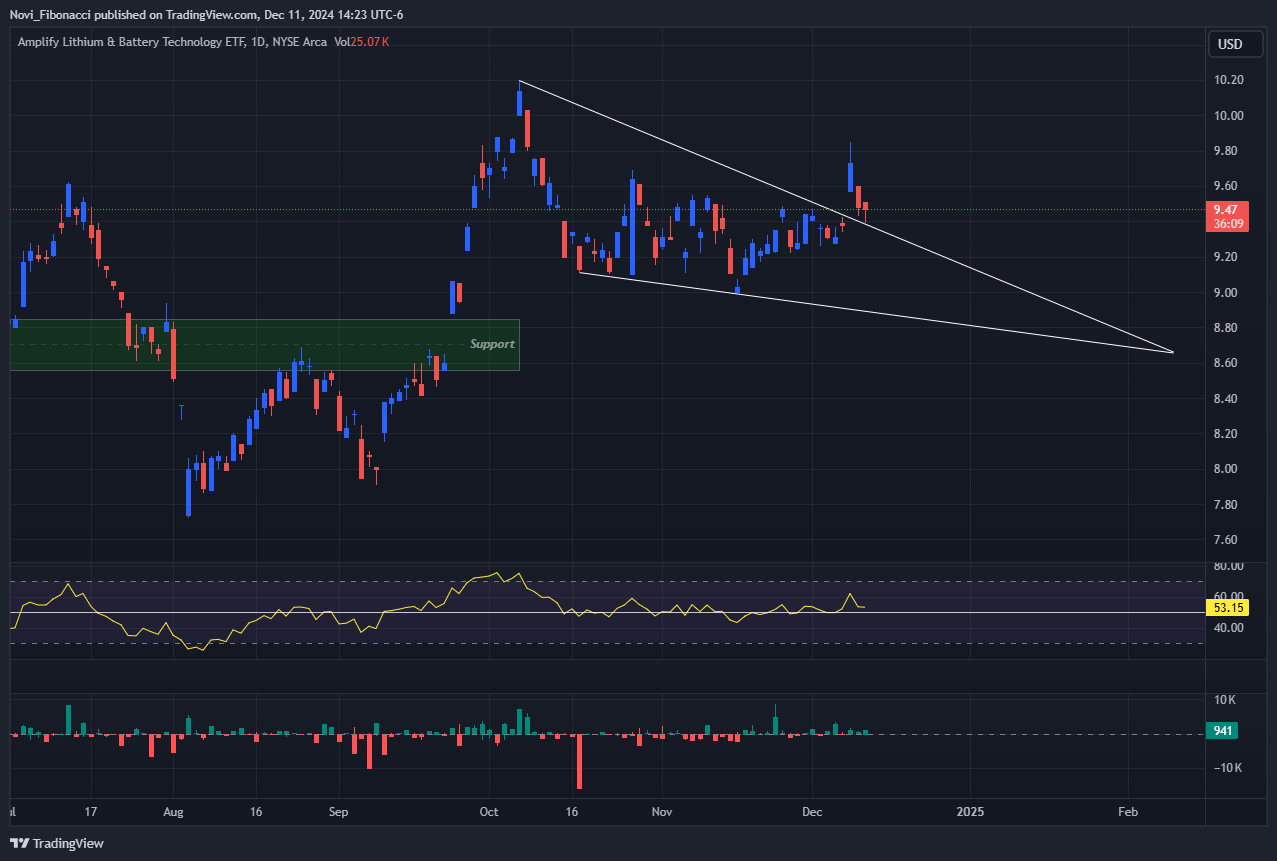The width and height of the screenshot is (1277, 861).
Task: Click the Aug date on time axis
Action: tap(173, 811)
